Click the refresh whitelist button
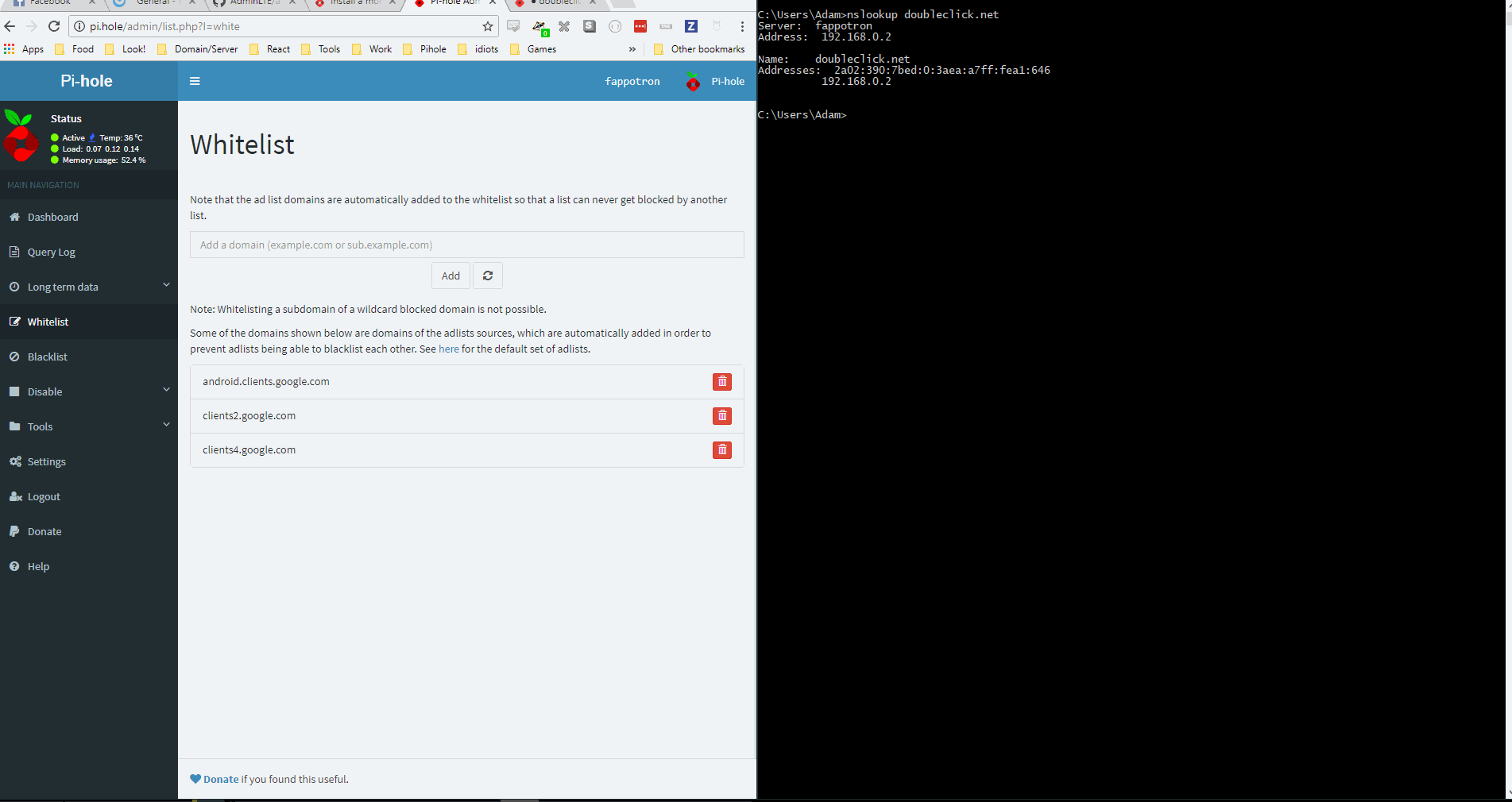Image resolution: width=1512 pixels, height=802 pixels. [488, 276]
